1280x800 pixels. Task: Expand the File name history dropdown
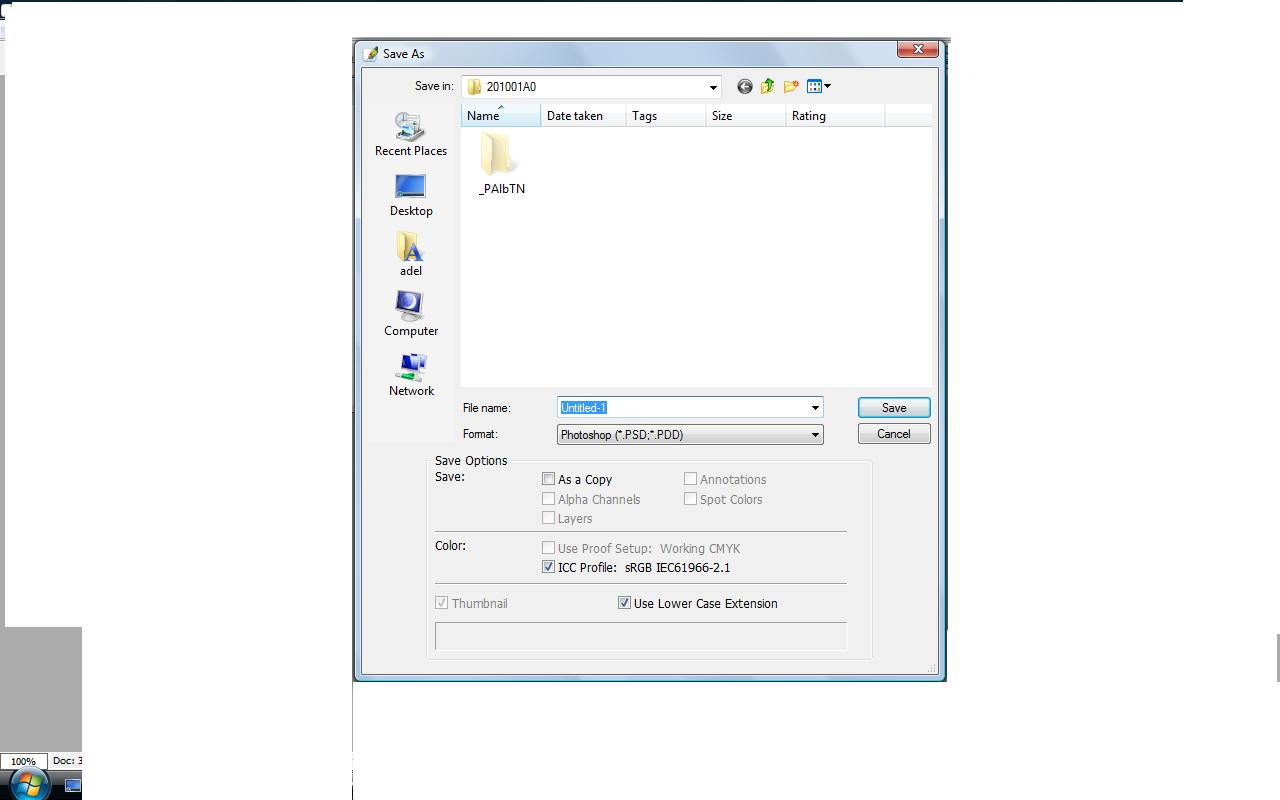coord(815,408)
